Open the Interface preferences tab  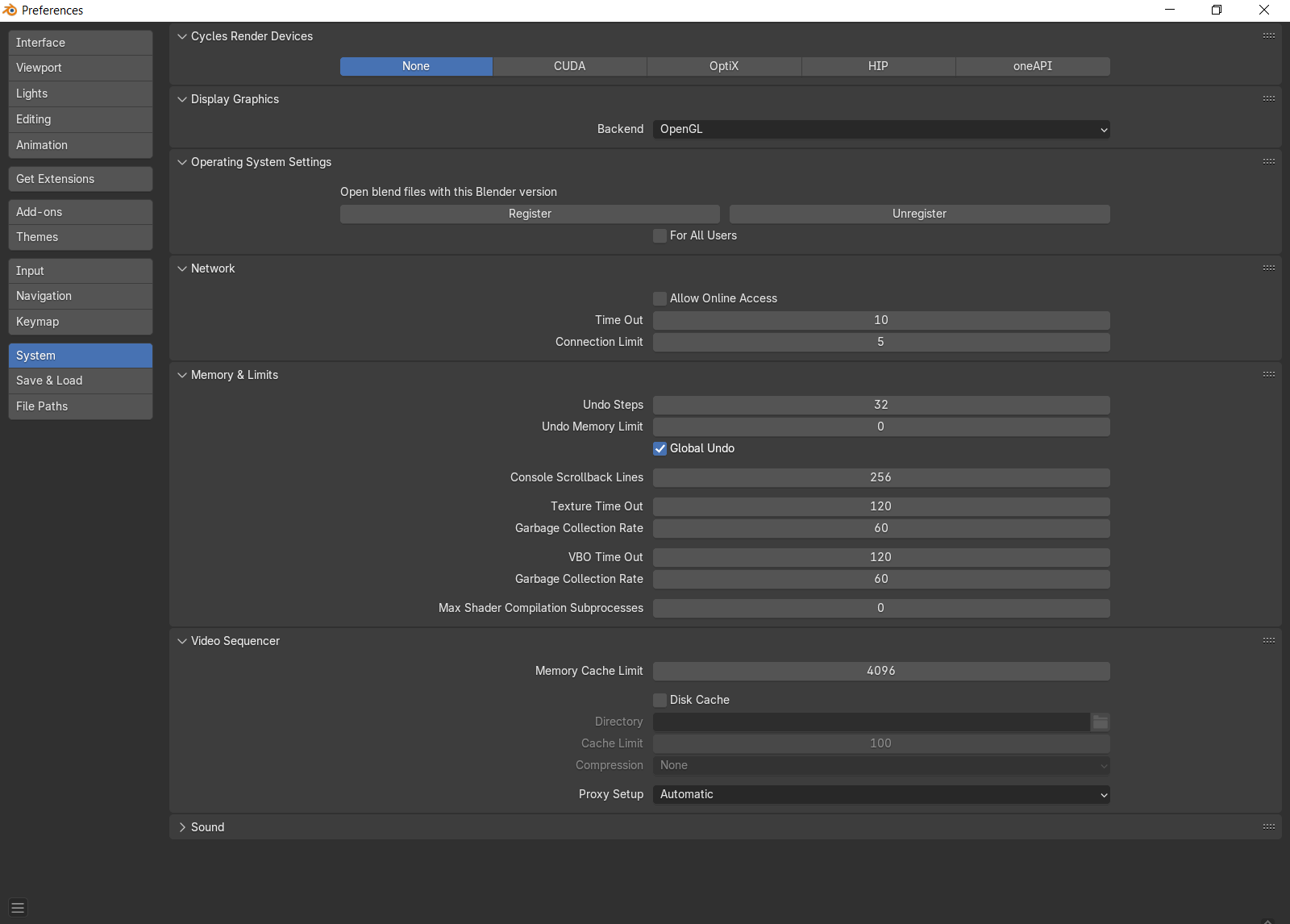[81, 43]
